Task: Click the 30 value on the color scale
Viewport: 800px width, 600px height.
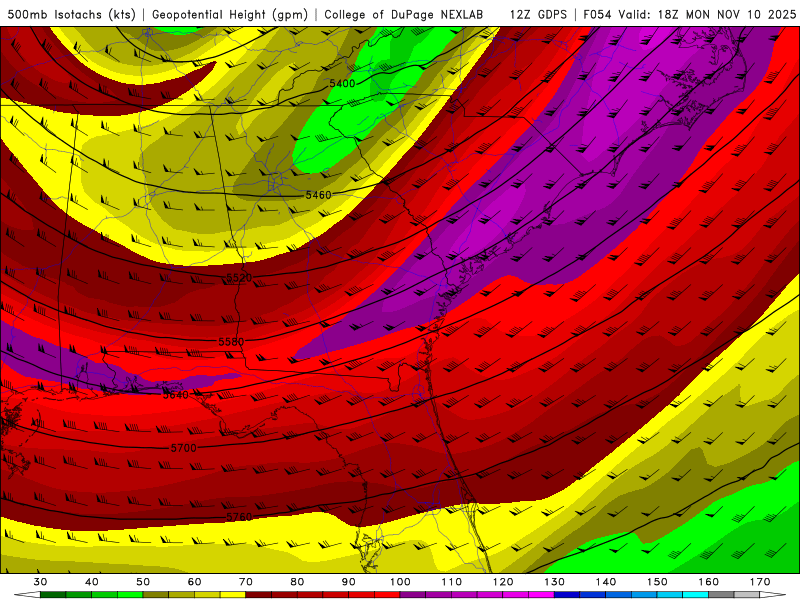Action: pyautogui.click(x=40, y=582)
